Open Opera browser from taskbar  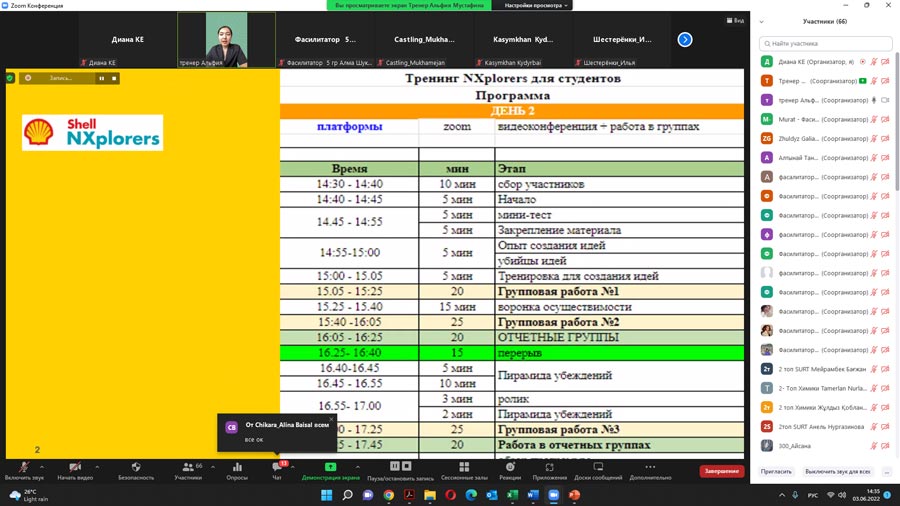[451, 495]
